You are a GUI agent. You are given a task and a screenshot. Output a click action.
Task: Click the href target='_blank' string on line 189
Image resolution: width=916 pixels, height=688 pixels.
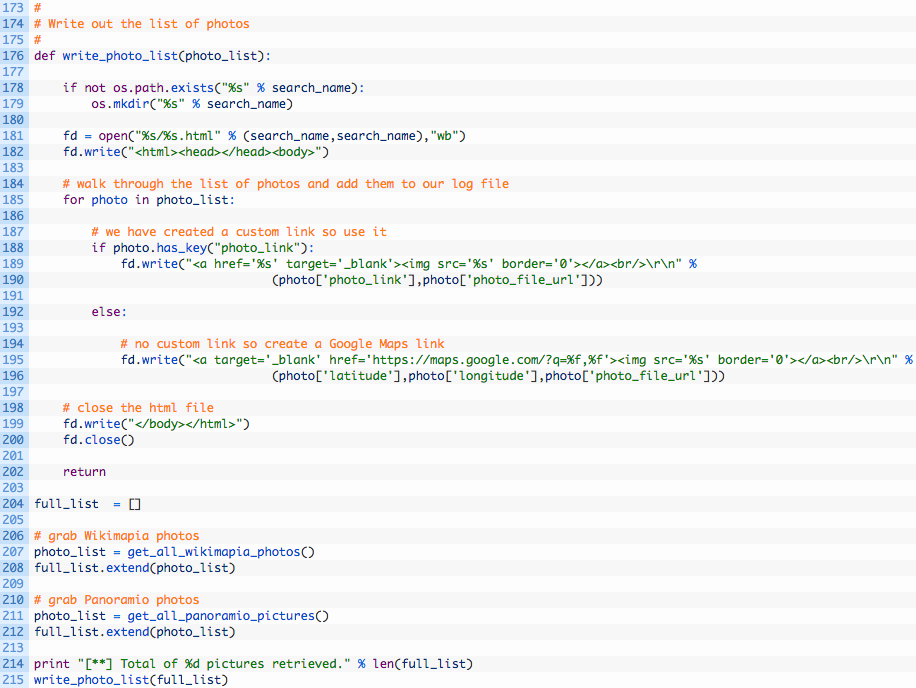pos(433,264)
